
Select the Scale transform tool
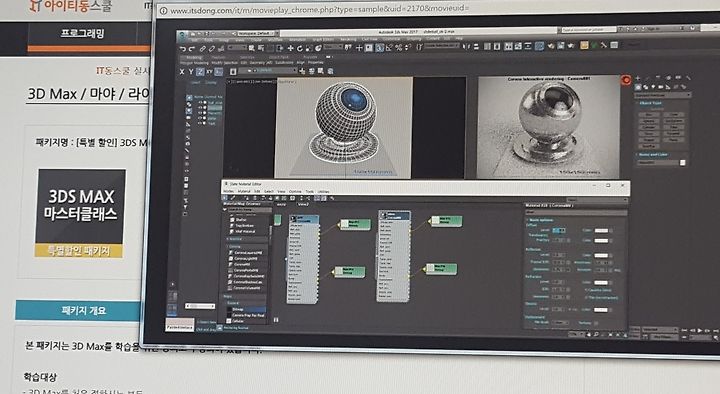coord(308,49)
